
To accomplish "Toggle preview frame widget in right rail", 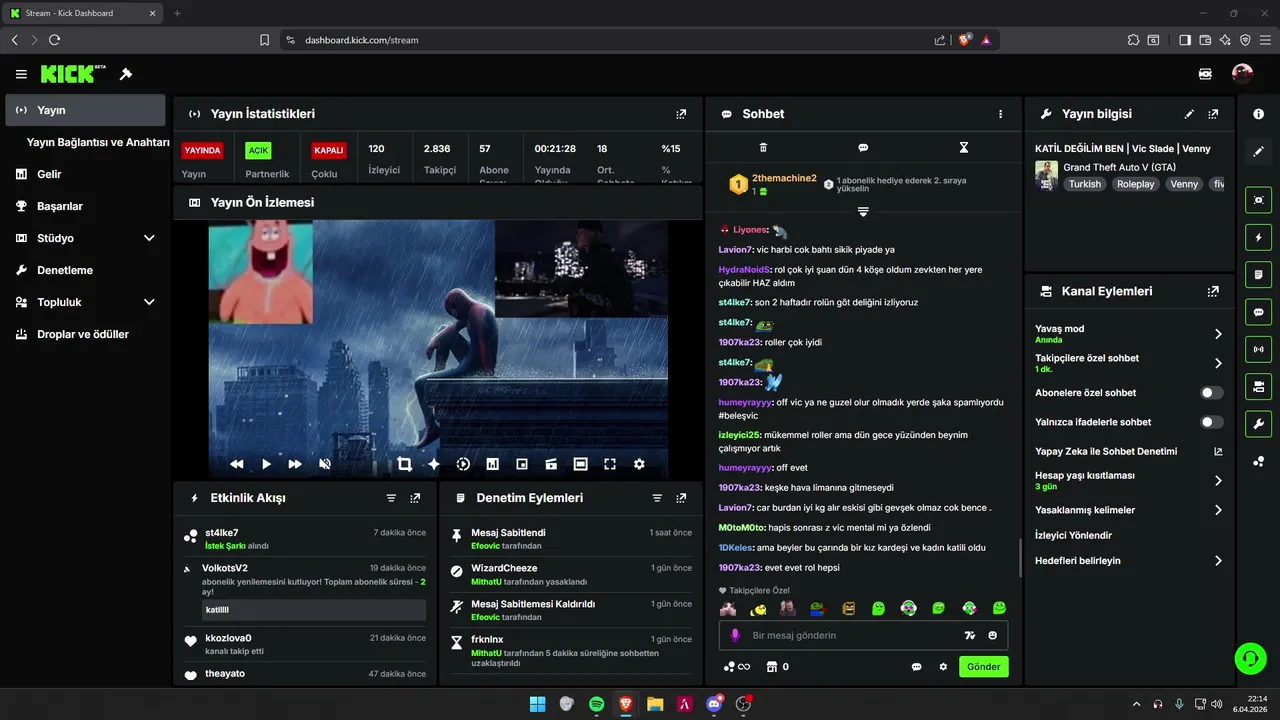I will 1258,200.
